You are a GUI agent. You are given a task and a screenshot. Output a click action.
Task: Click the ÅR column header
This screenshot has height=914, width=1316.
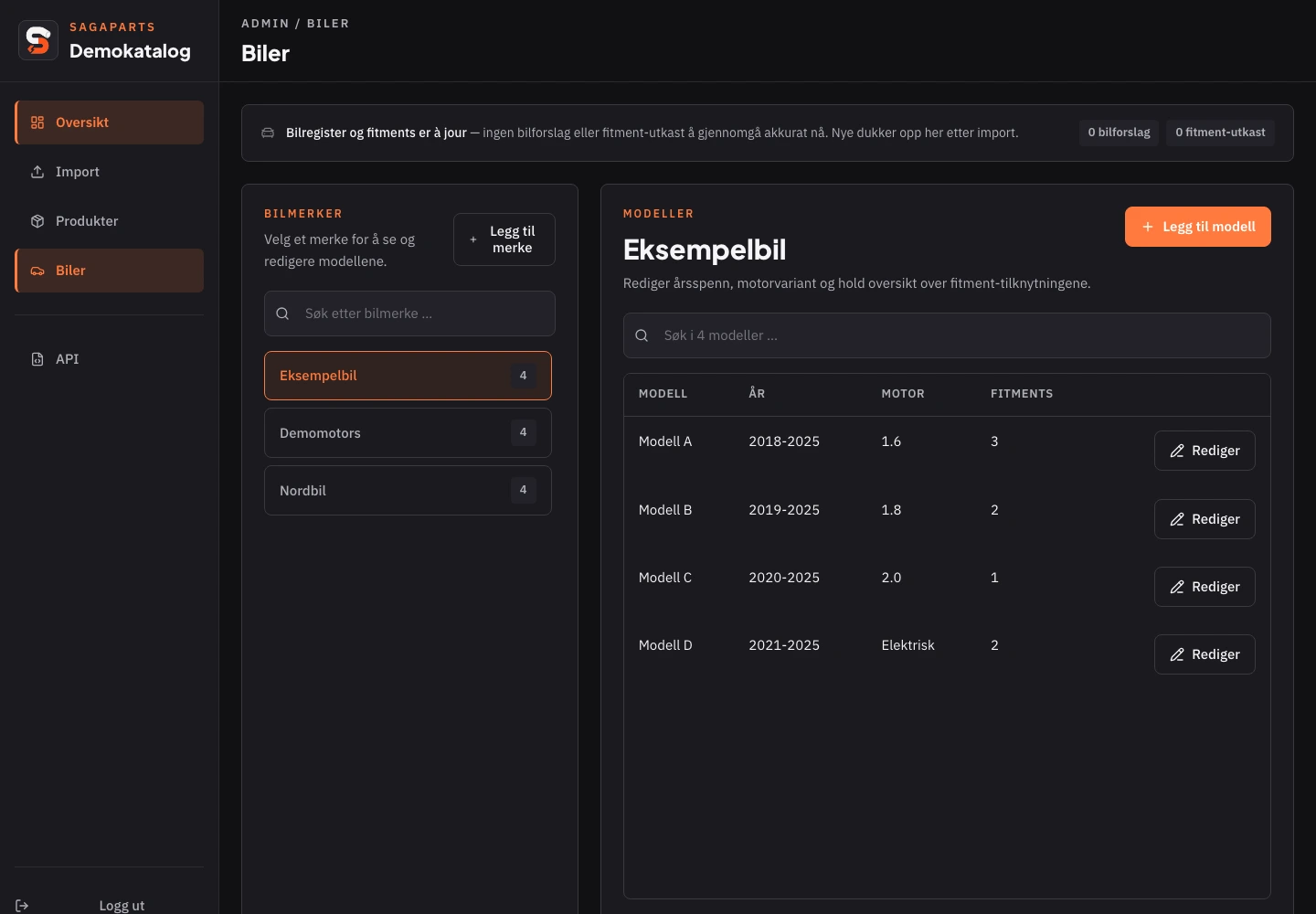pos(757,394)
